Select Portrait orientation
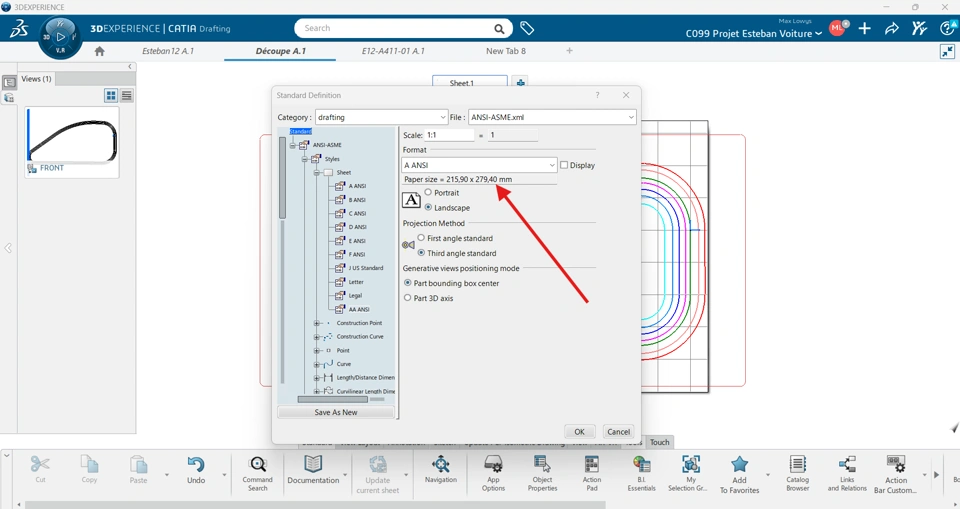960x509 pixels. pos(428,192)
